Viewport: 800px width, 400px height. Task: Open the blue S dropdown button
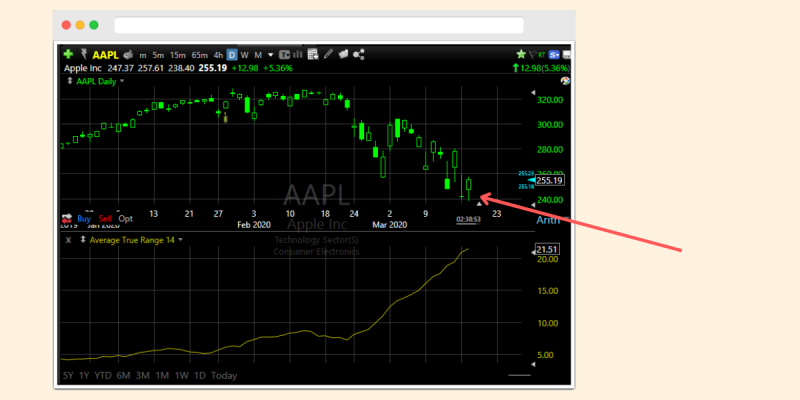point(555,55)
